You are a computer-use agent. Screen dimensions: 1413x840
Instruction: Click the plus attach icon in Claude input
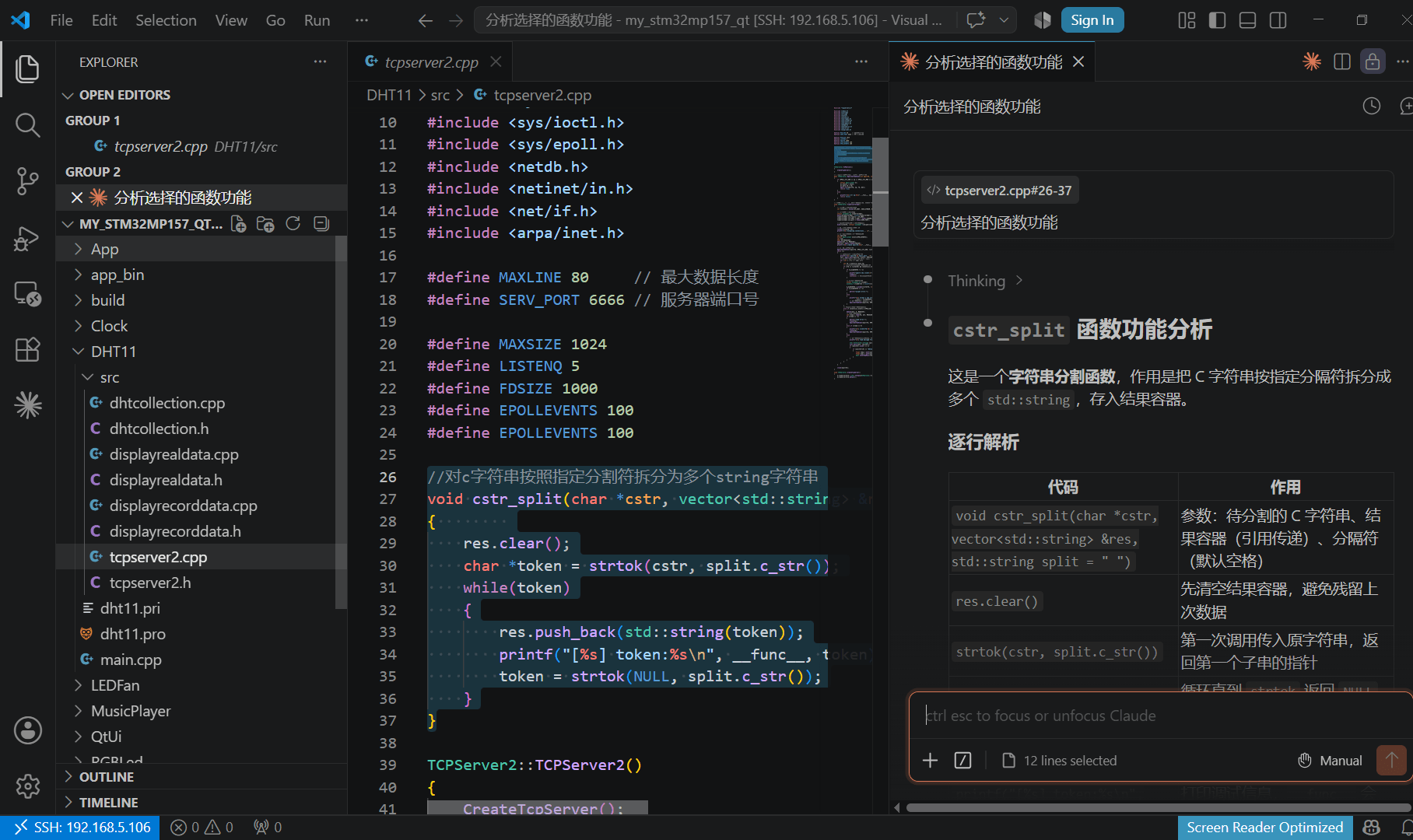[930, 760]
